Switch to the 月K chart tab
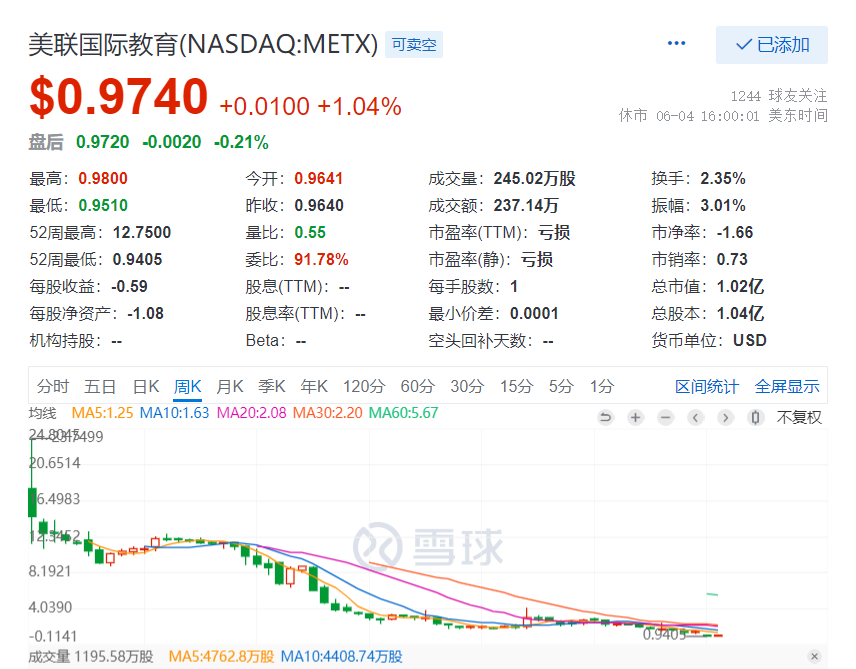This screenshot has height=669, width=856. [229, 387]
